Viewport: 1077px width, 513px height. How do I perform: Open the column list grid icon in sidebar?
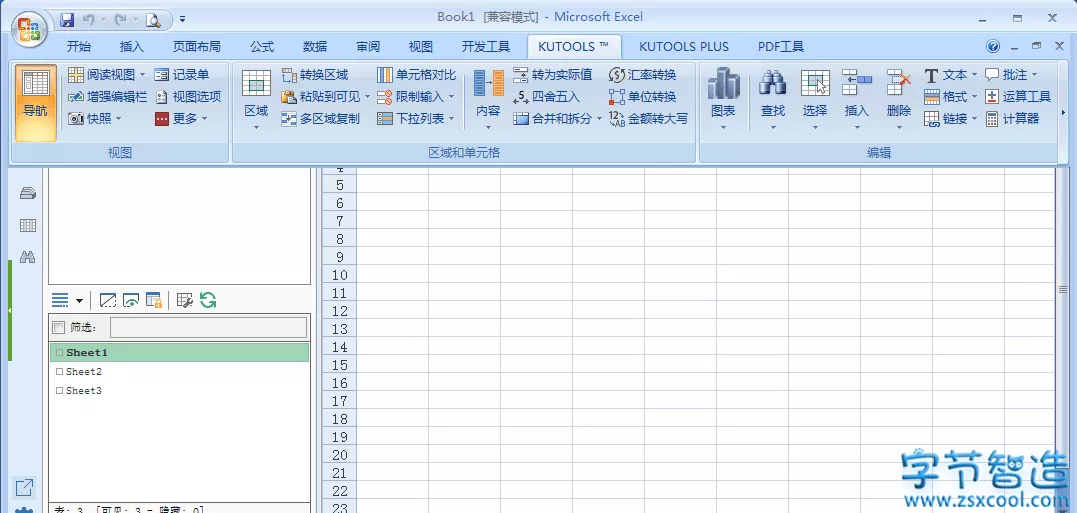pyautogui.click(x=27, y=225)
